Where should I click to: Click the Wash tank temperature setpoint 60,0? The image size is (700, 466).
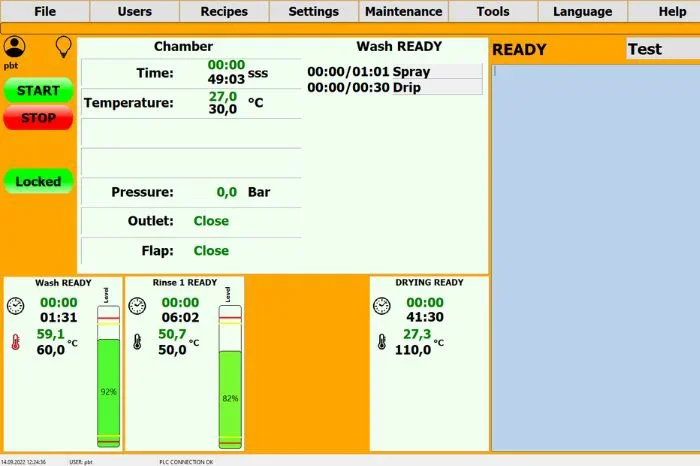pos(50,350)
